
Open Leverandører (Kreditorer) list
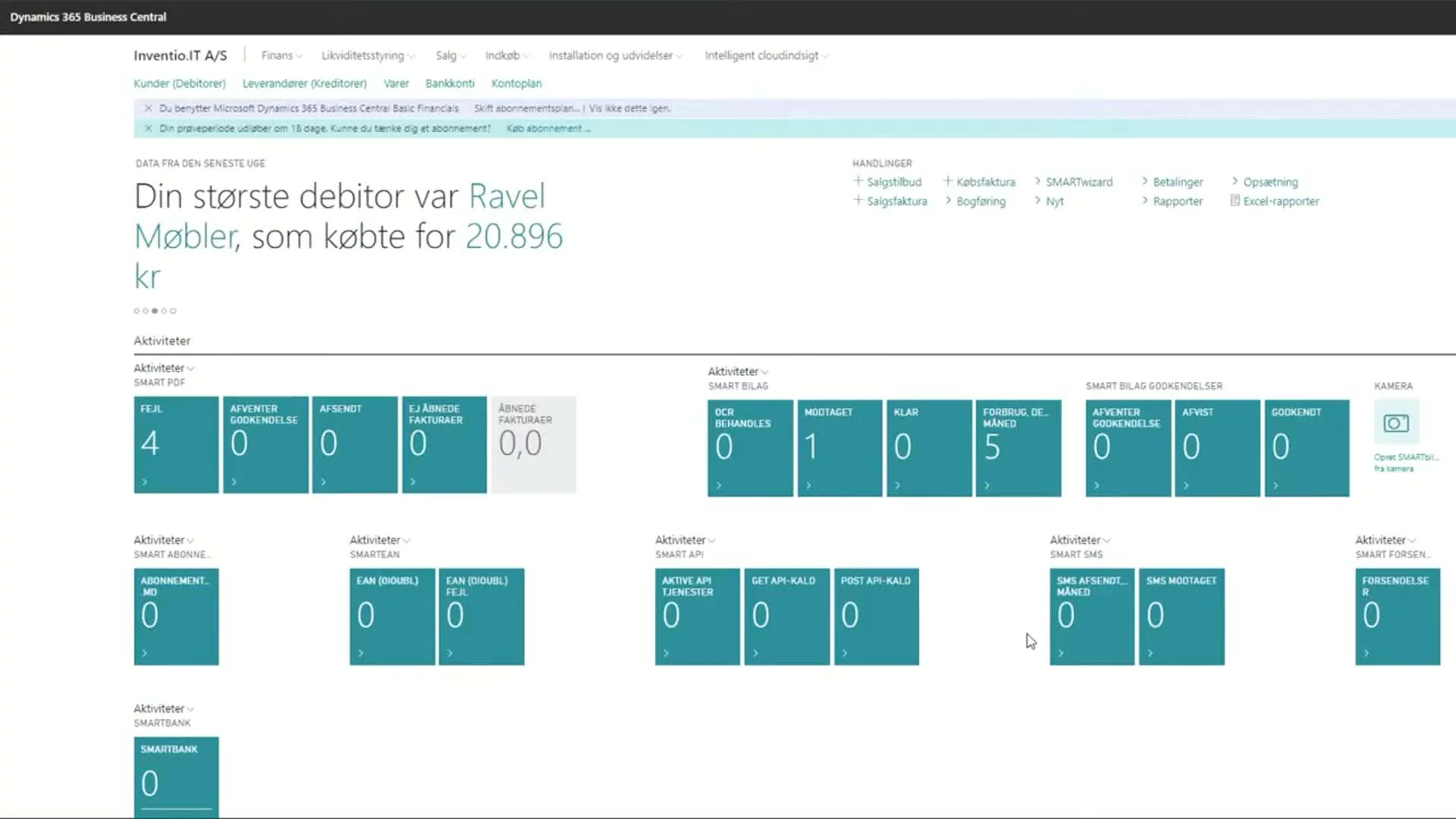[305, 83]
